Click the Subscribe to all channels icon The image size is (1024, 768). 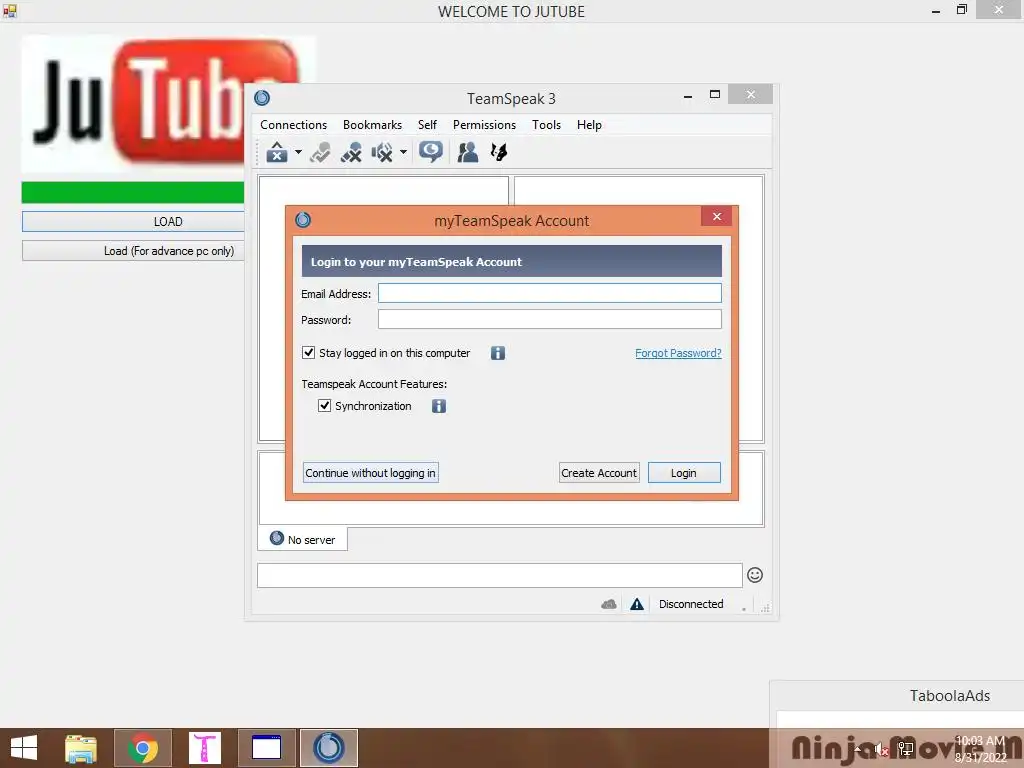click(x=320, y=152)
